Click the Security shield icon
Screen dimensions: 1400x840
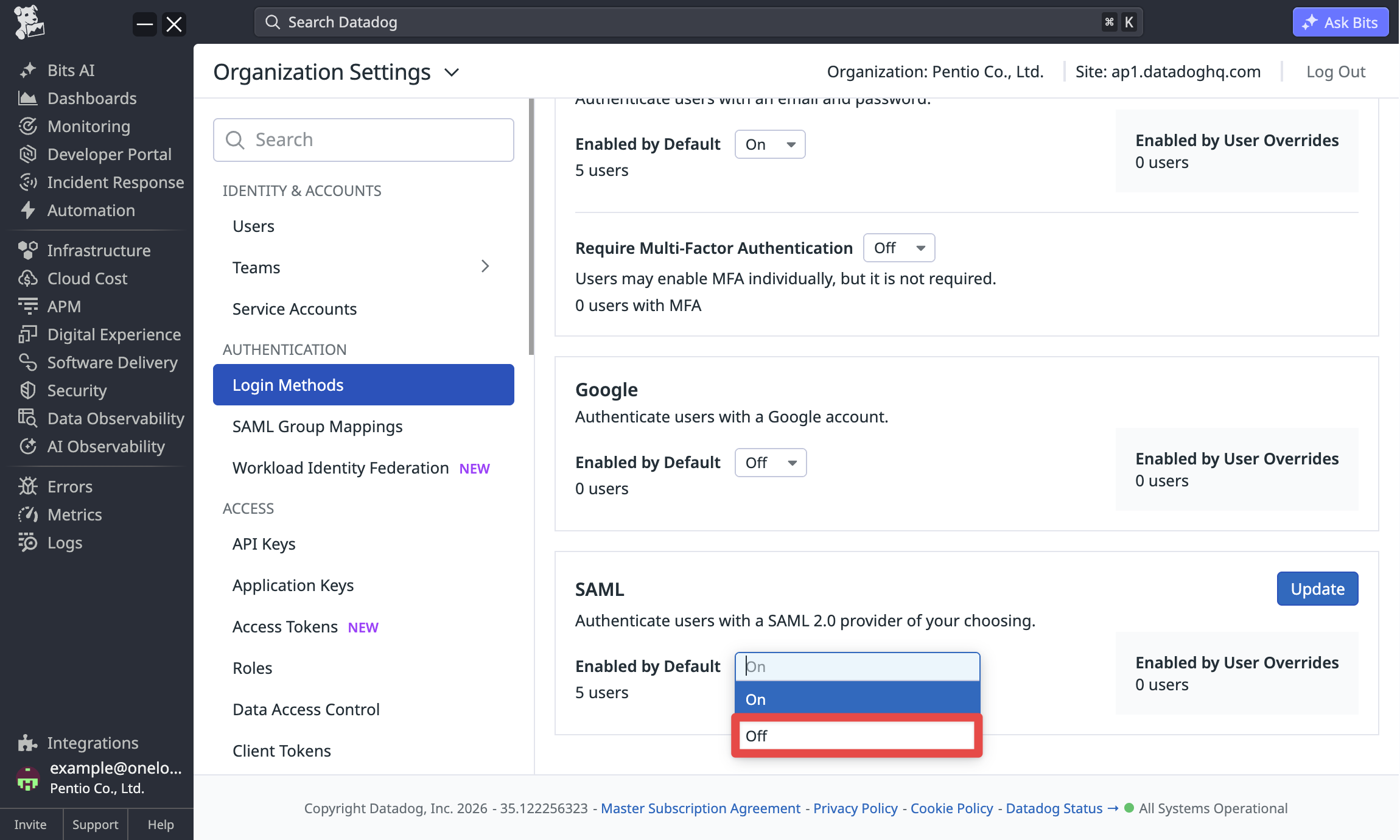(x=27, y=390)
